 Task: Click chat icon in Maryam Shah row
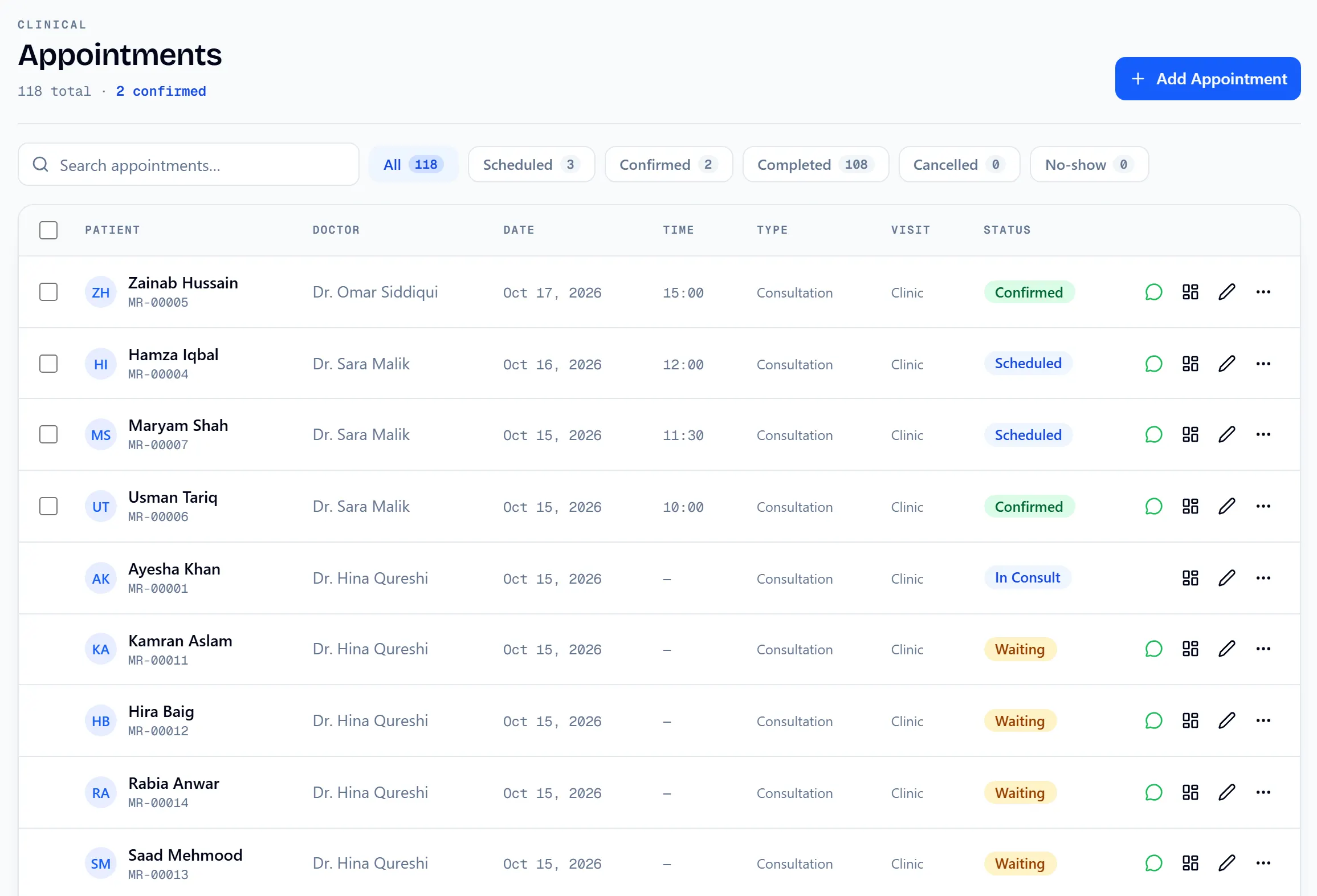(x=1153, y=435)
